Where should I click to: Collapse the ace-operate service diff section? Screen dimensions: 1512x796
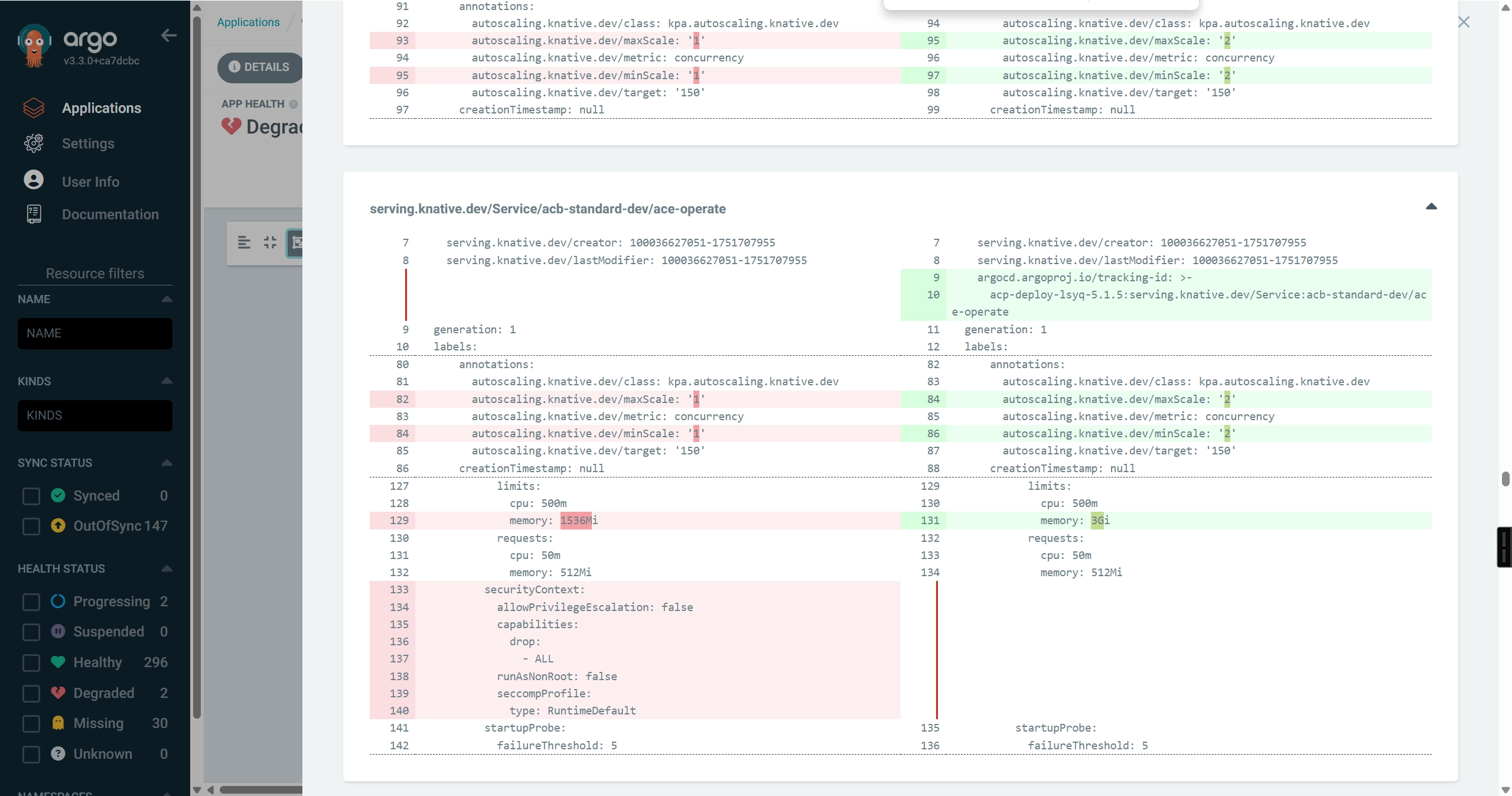1431,207
